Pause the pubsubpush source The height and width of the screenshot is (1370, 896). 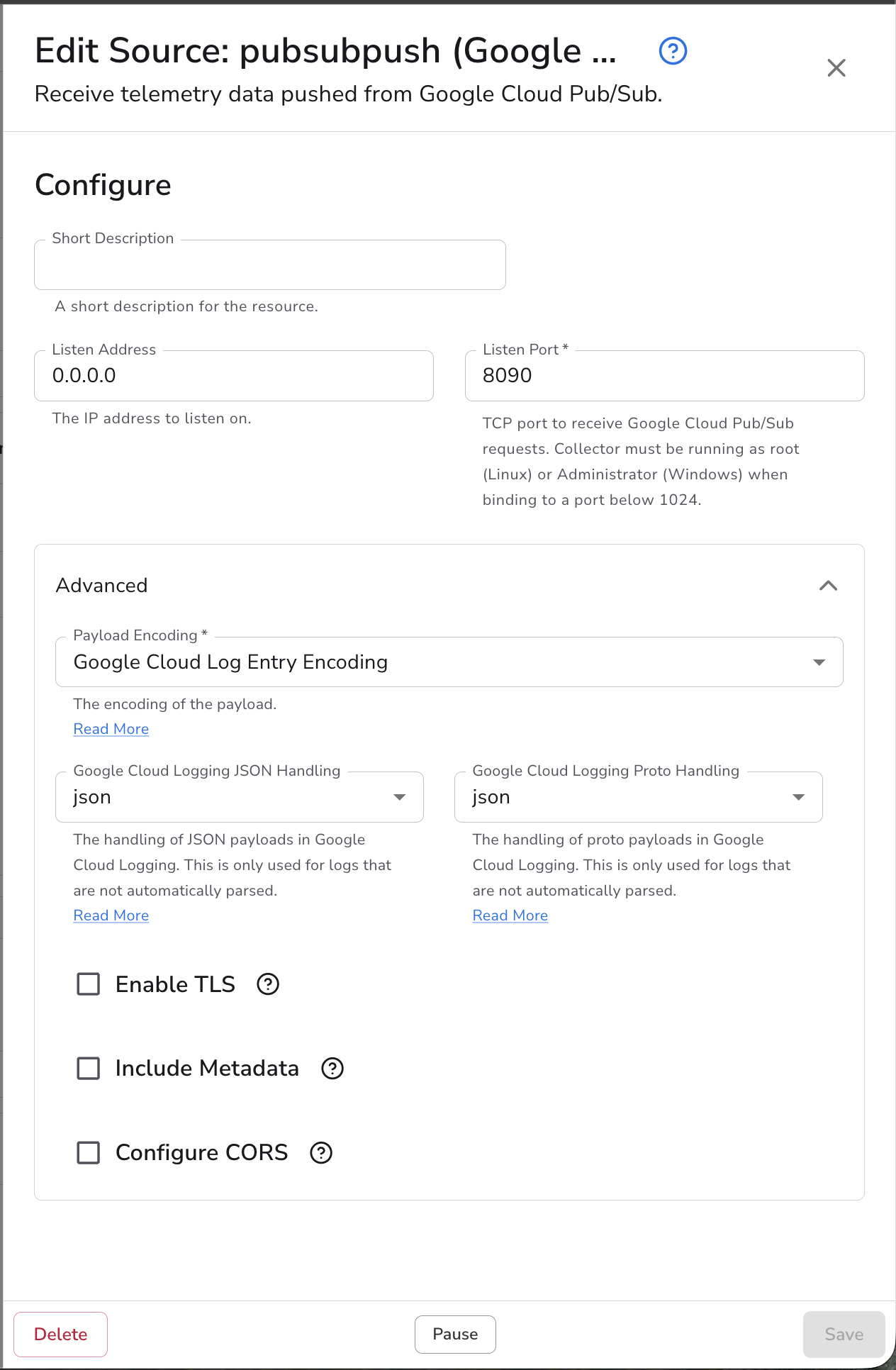(x=455, y=1335)
